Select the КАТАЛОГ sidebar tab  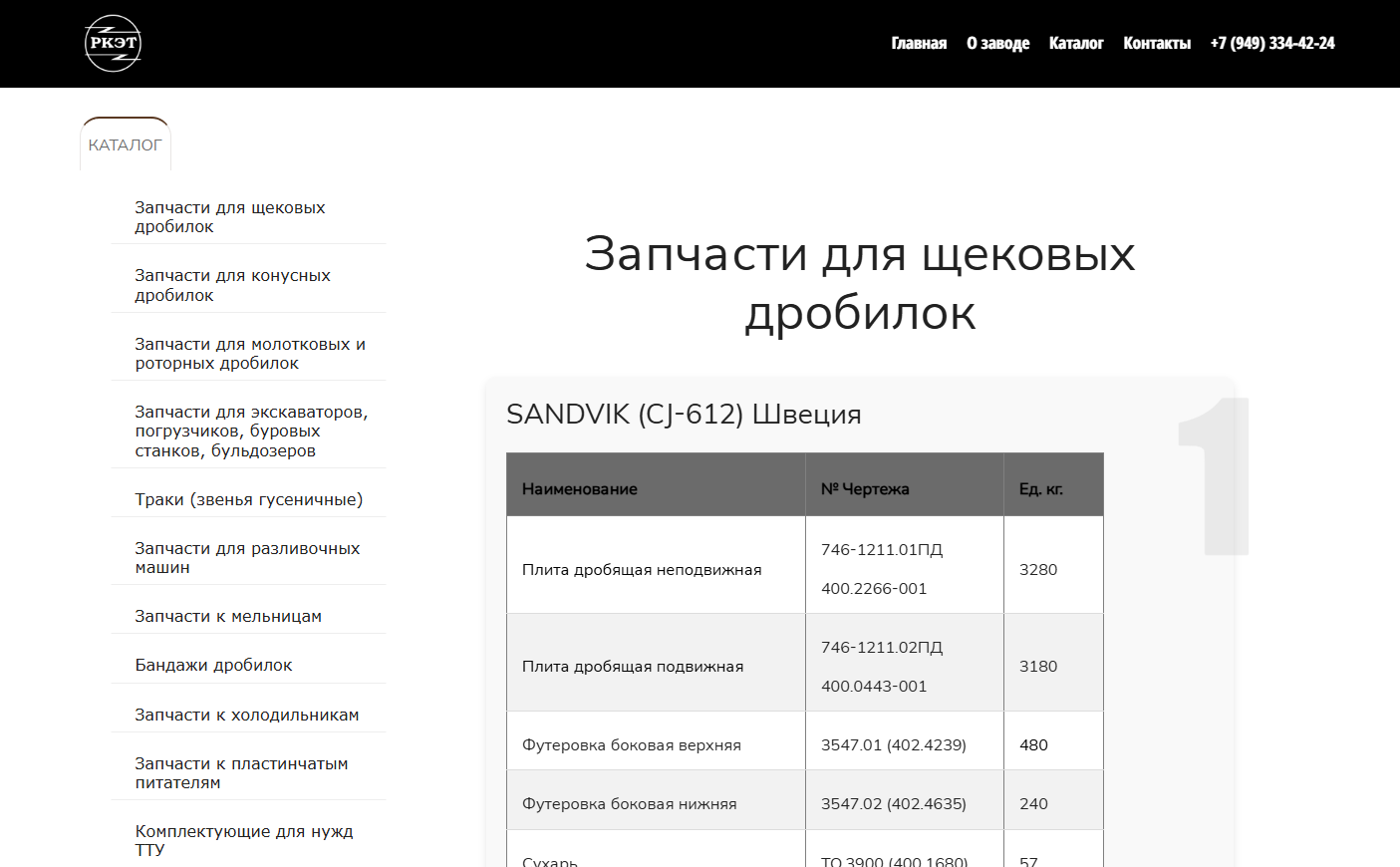click(x=125, y=145)
